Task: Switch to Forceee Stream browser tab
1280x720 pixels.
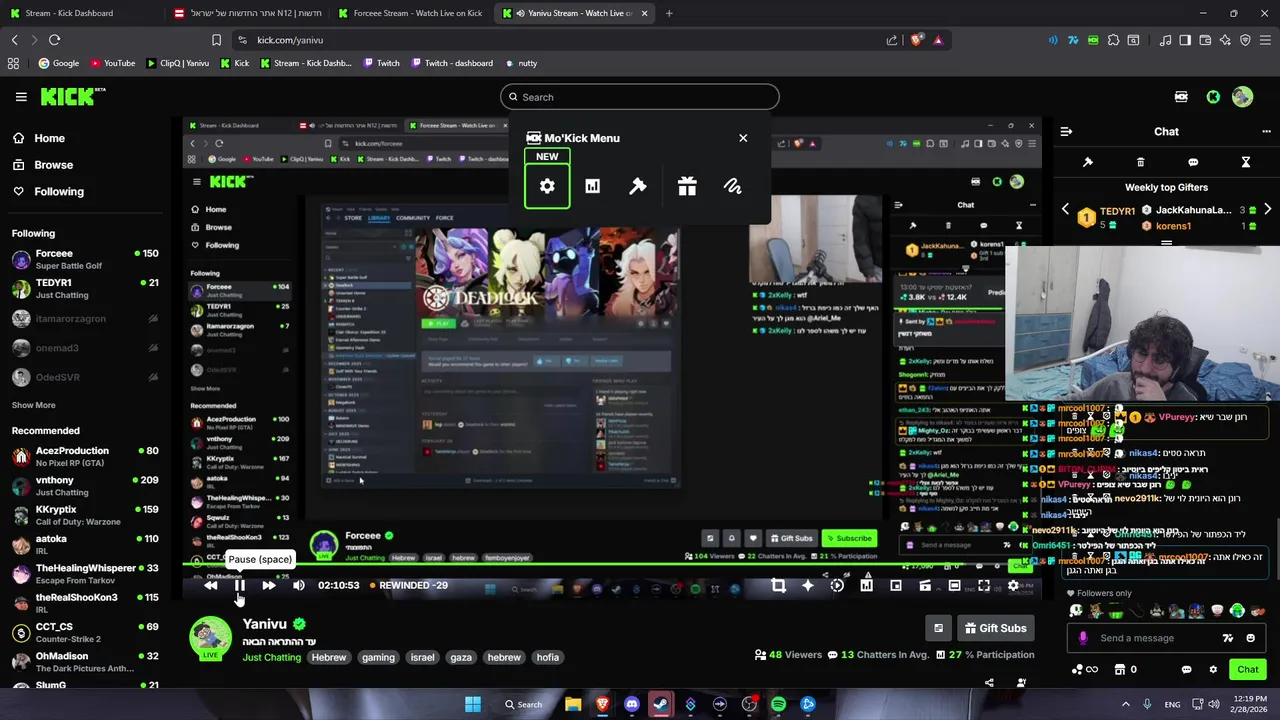Action: pyautogui.click(x=410, y=13)
